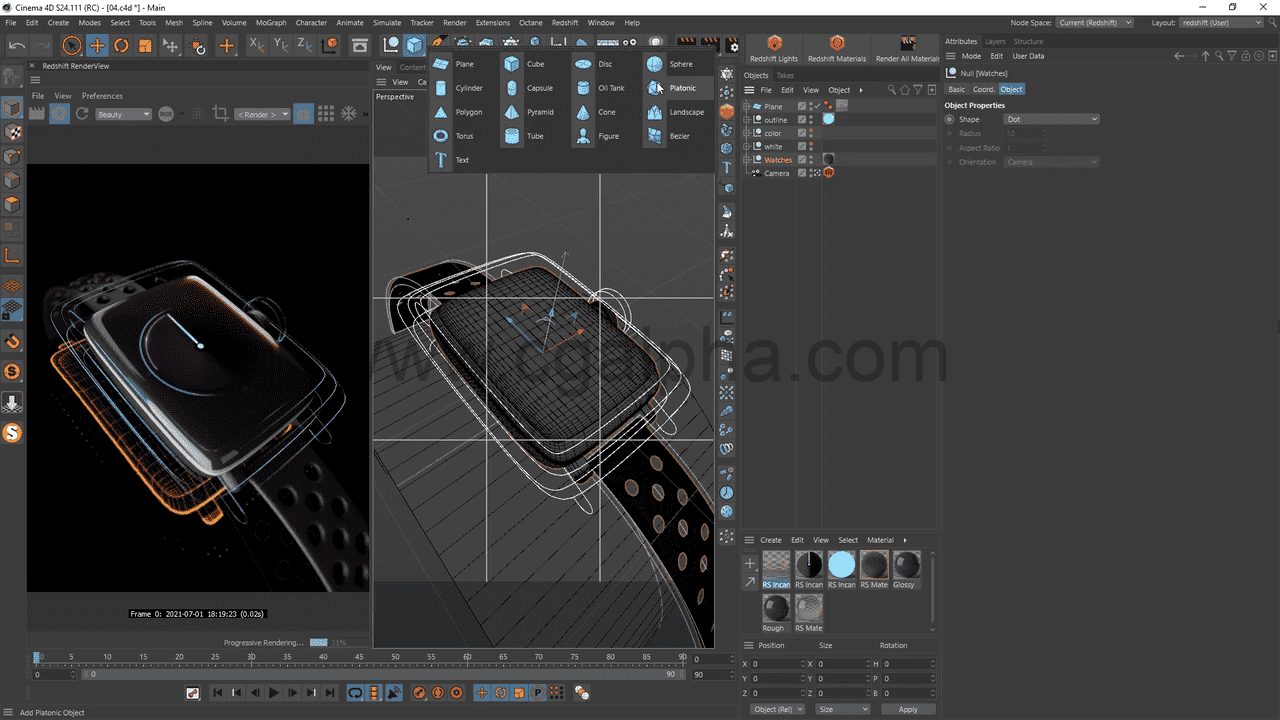Open the Node Space dropdown
This screenshot has width=1280, height=720.
[x=1095, y=22]
